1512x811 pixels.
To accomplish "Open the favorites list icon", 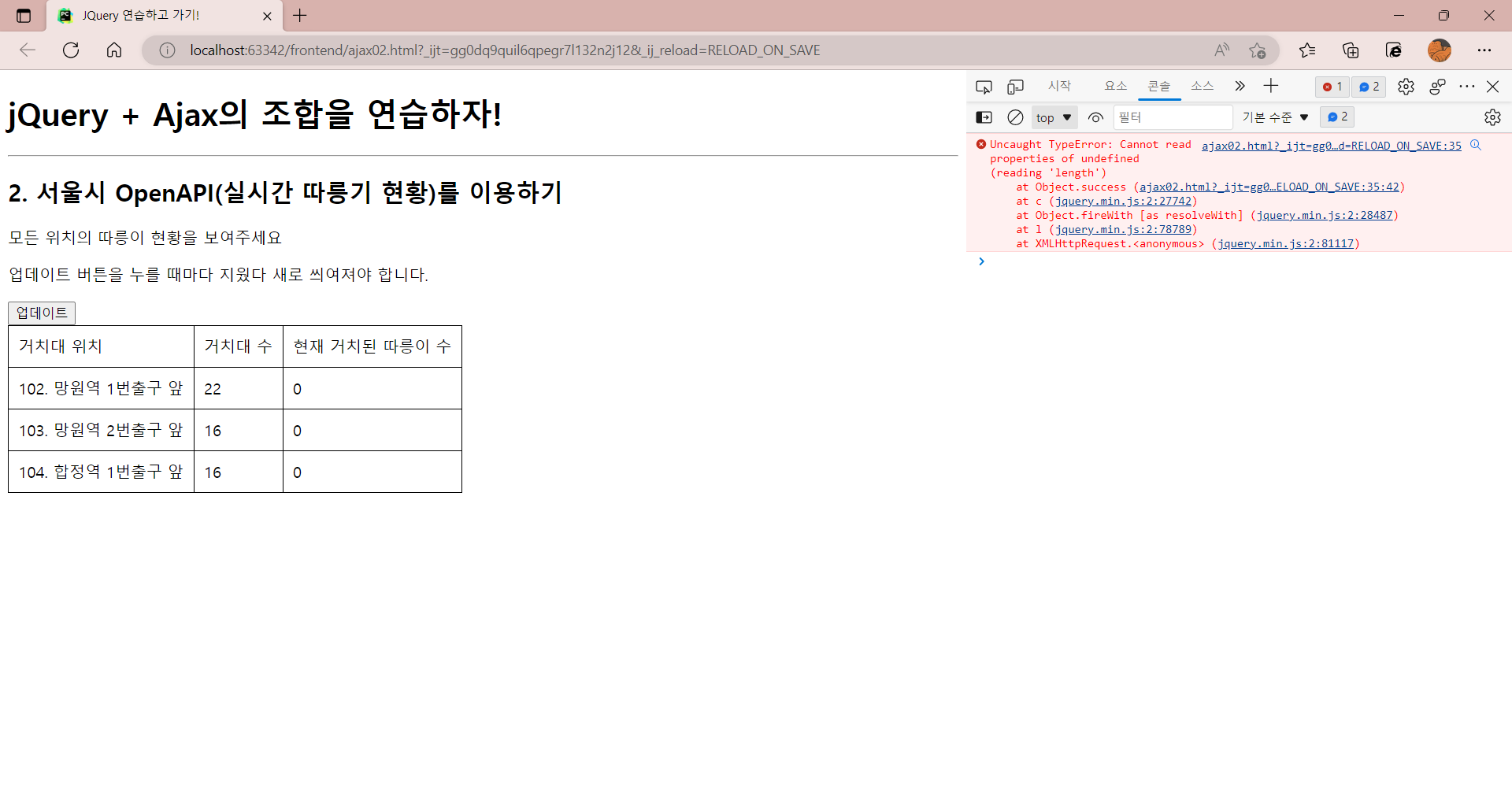I will click(1307, 50).
